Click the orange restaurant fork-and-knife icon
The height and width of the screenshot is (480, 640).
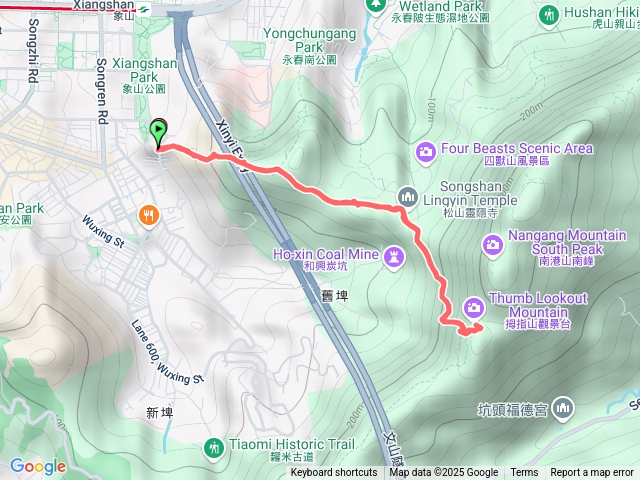point(149,216)
